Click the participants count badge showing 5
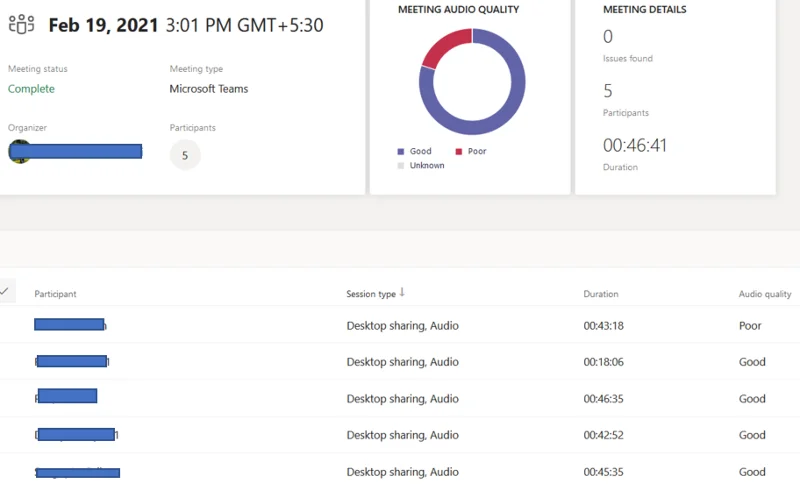Viewport: 800px width, 498px height. click(185, 155)
